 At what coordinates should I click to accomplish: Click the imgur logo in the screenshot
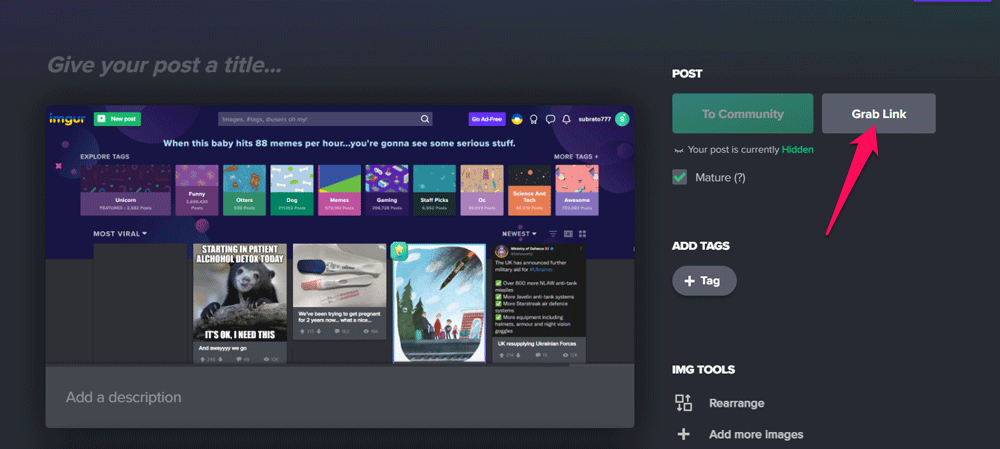(x=68, y=119)
